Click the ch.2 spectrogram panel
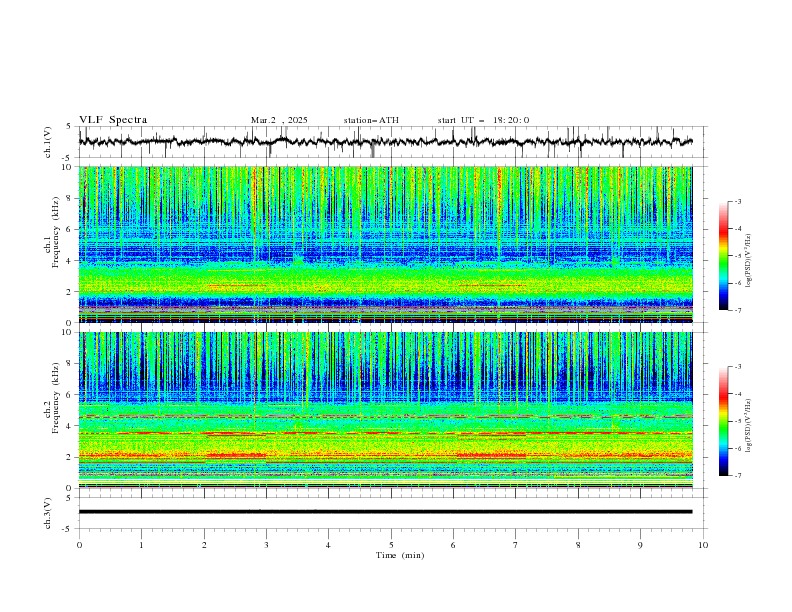Viewport: 792px width, 612px height. click(x=385, y=410)
